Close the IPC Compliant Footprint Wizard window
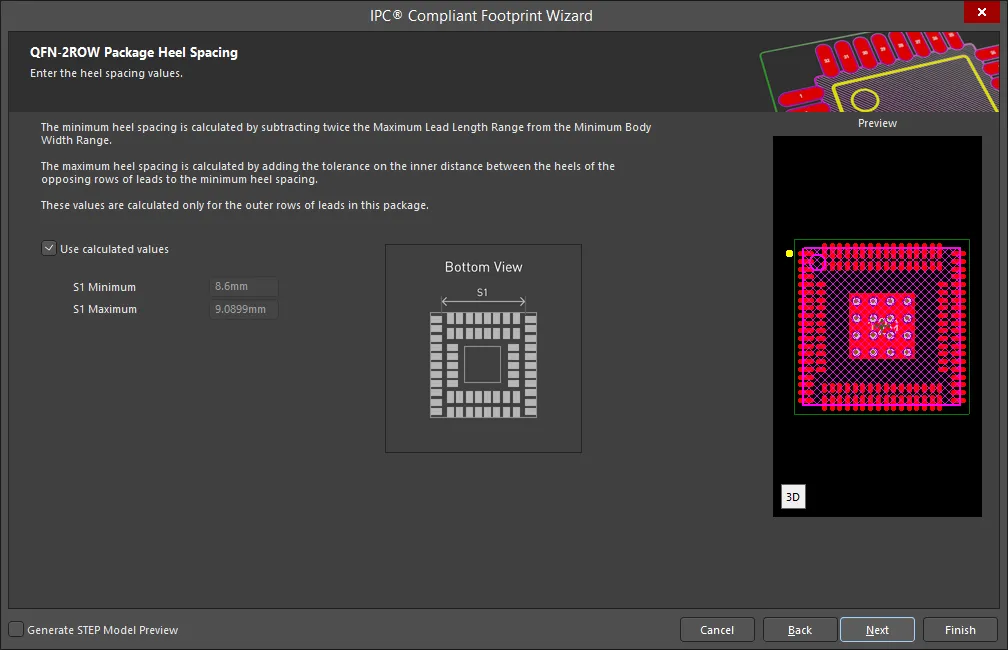 click(982, 12)
